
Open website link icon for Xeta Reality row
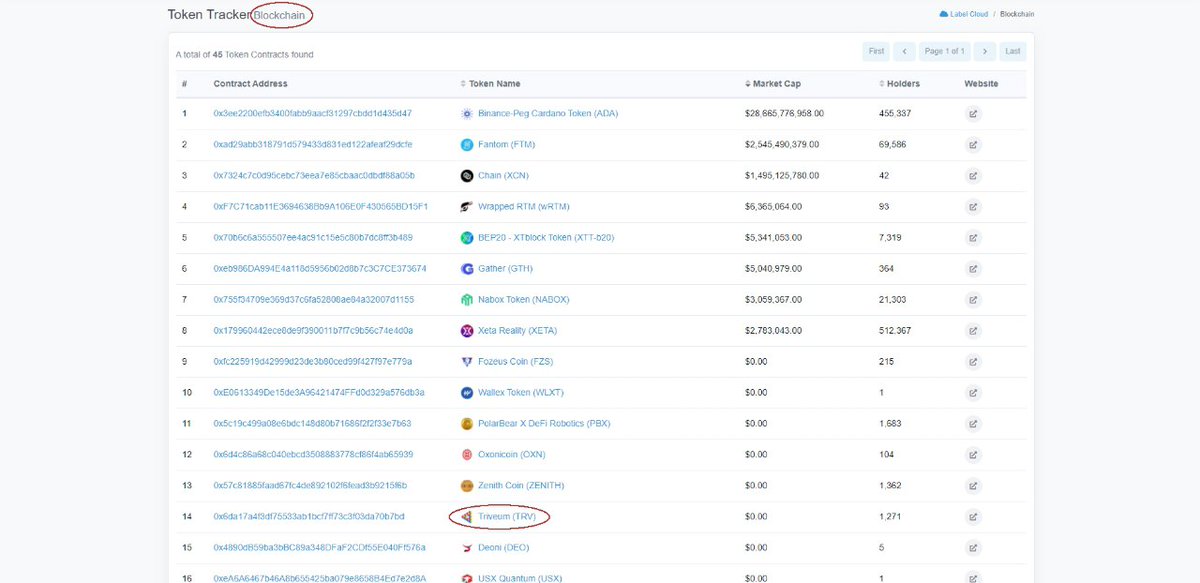point(973,331)
